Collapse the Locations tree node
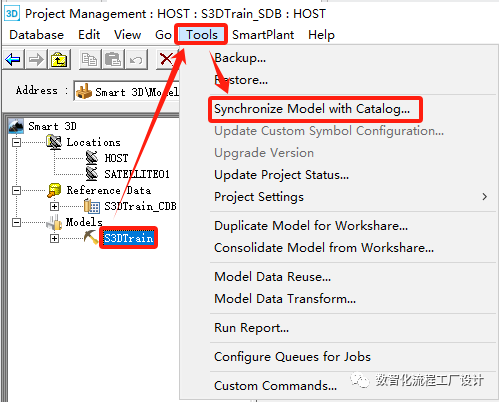 click(x=16, y=142)
